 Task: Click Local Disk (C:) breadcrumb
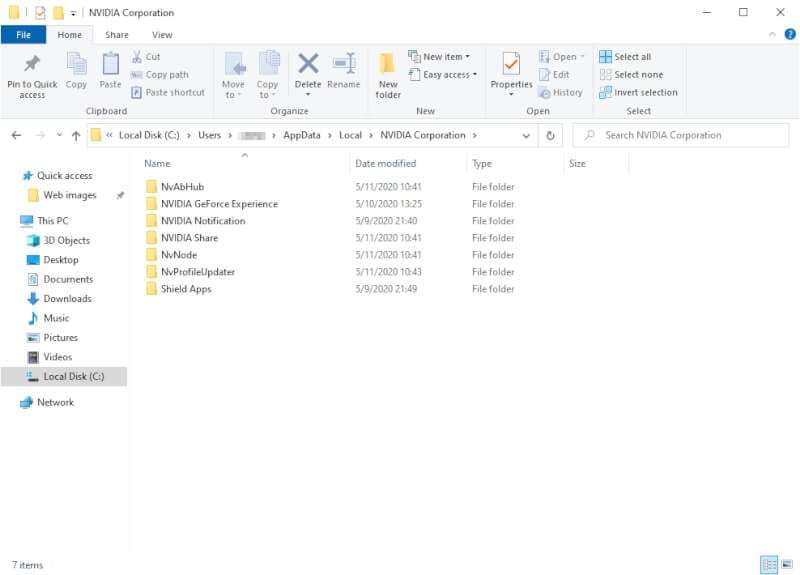pyautogui.click(x=149, y=135)
